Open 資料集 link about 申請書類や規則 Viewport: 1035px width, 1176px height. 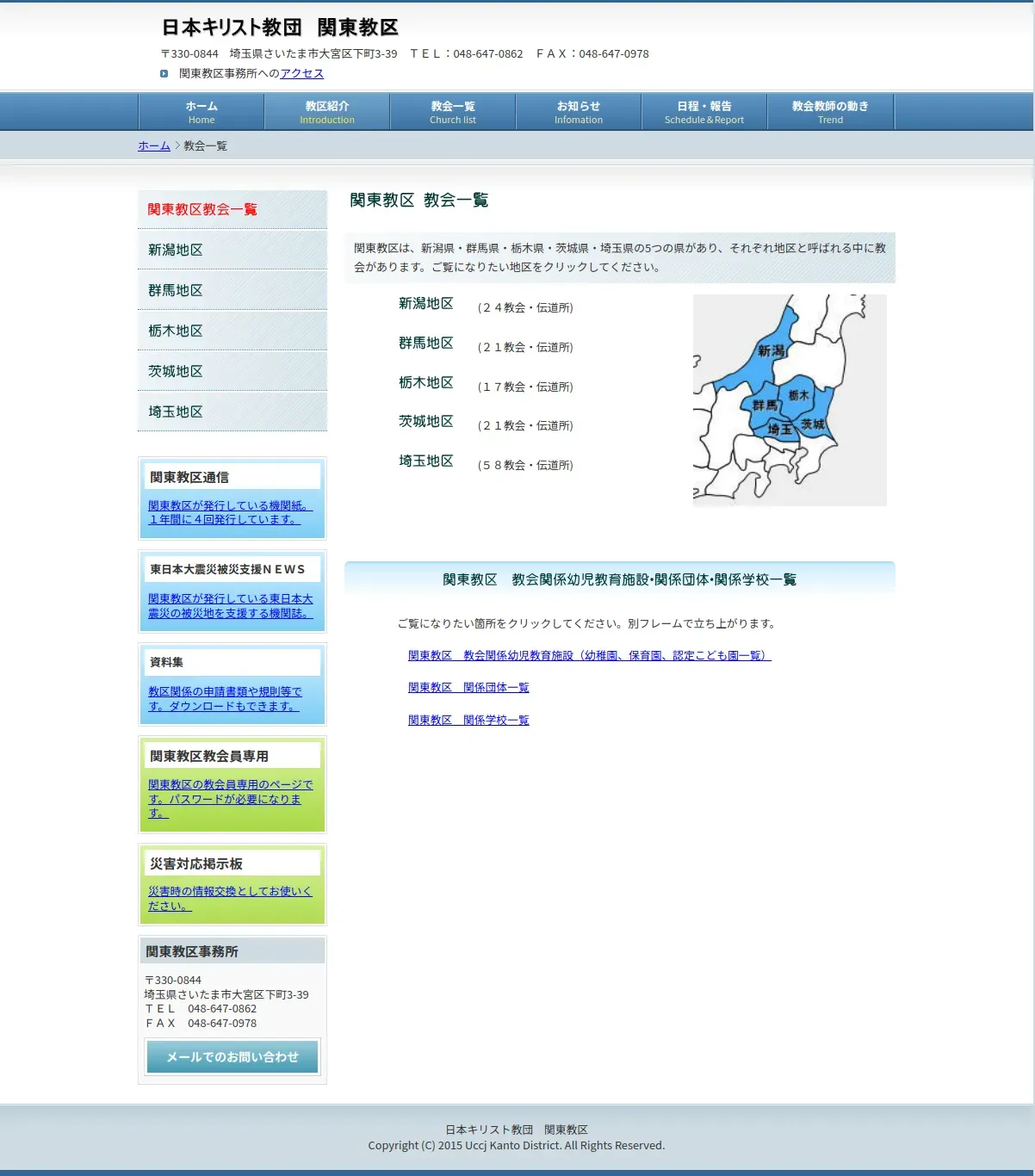[x=225, y=699]
